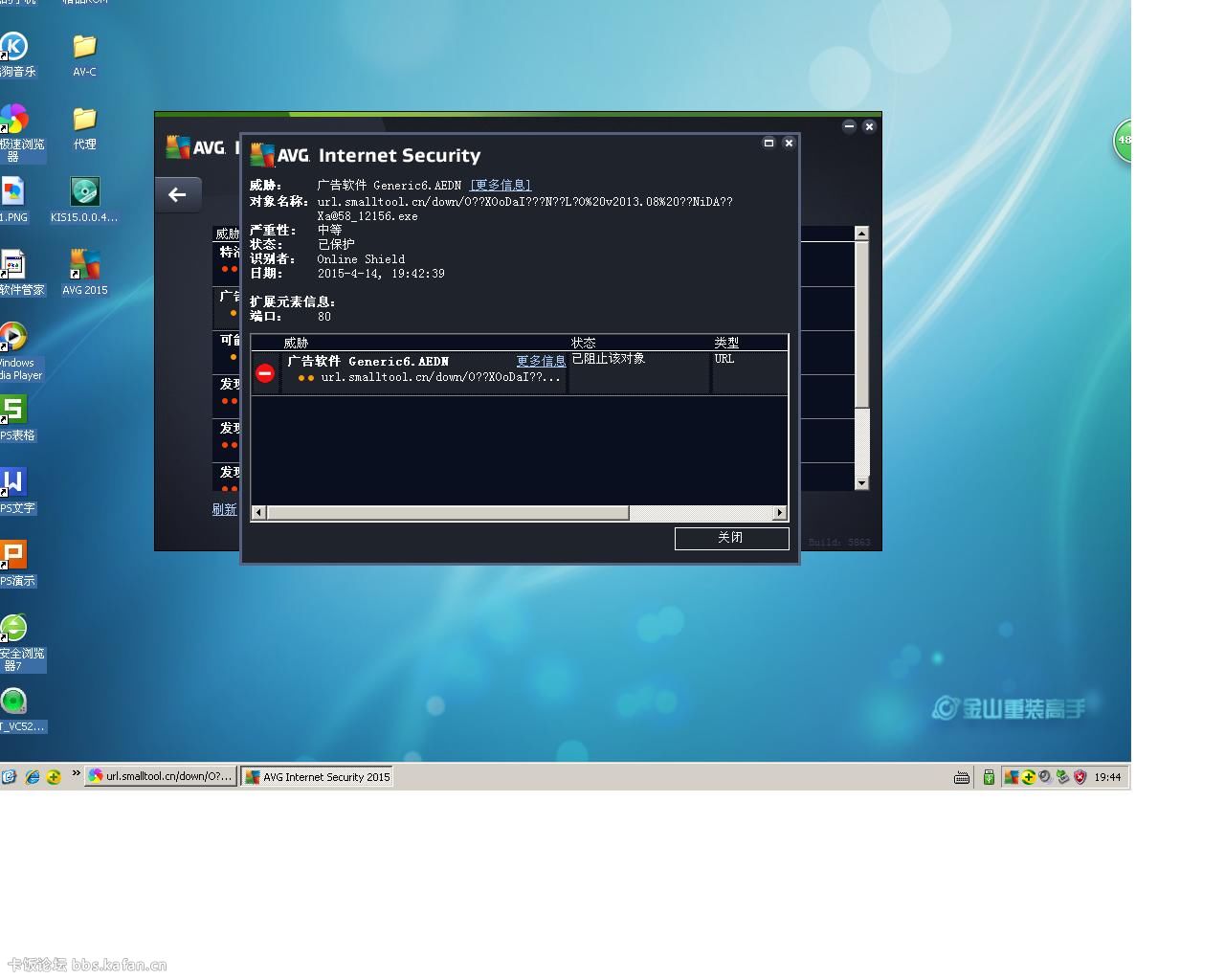This screenshot has height=980, width=1225.
Task: Click the red security shield tray icon
Action: tap(1080, 777)
